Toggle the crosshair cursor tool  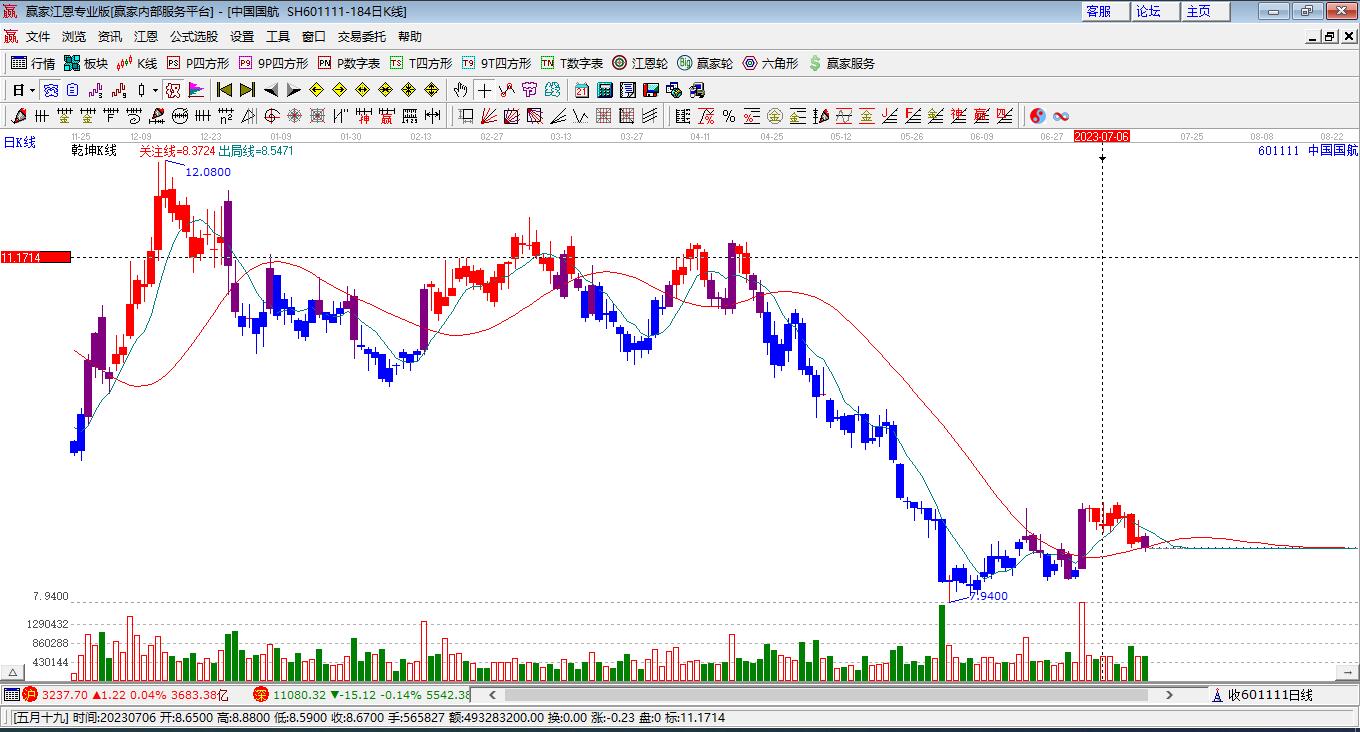484,90
